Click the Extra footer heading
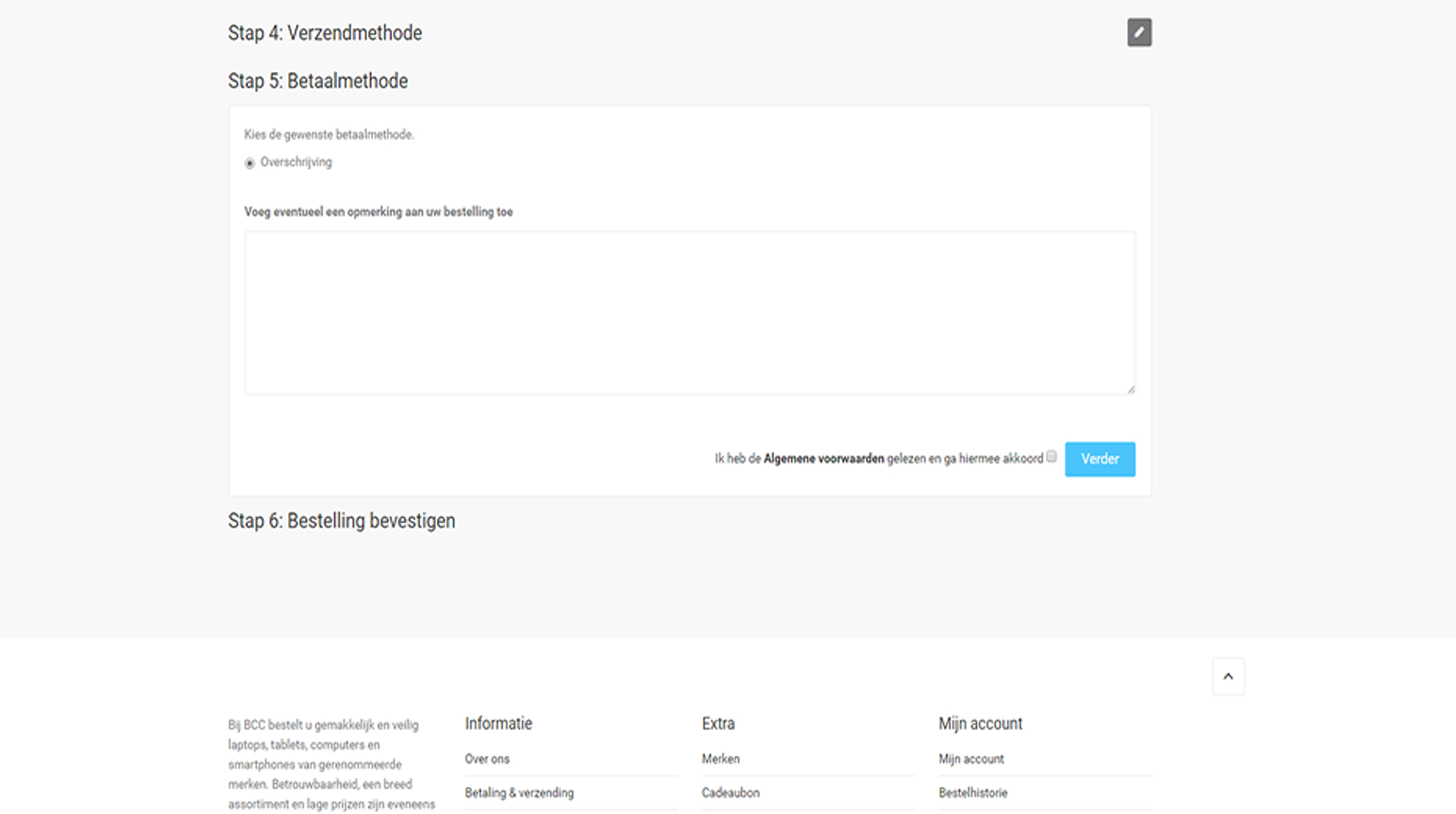This screenshot has height=814, width=1456. pos(718,724)
